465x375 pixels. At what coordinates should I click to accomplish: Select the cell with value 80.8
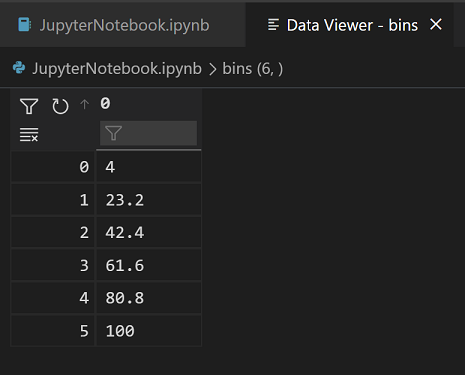[149, 298]
